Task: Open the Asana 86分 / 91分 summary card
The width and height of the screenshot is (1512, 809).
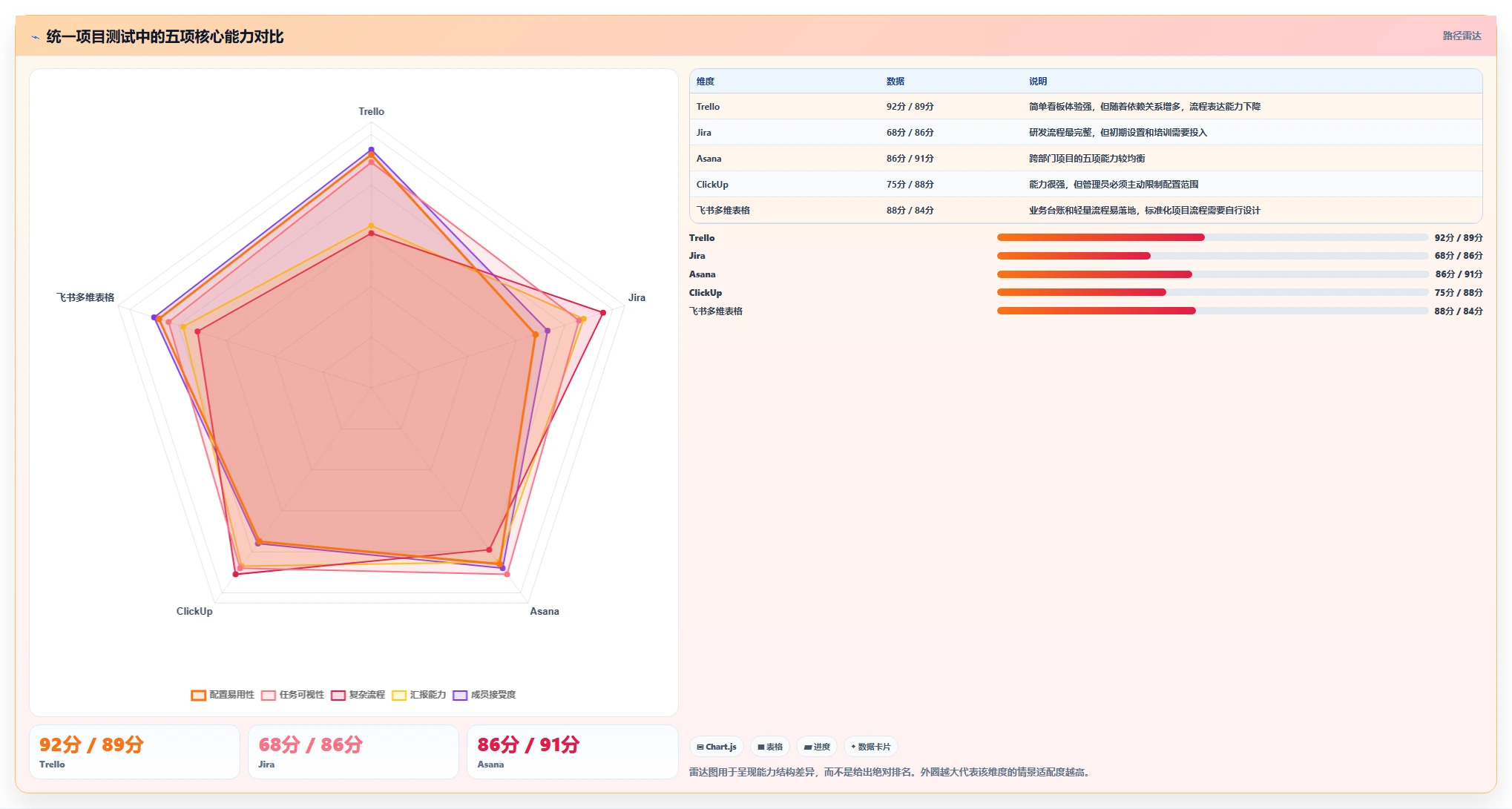Action: point(572,752)
